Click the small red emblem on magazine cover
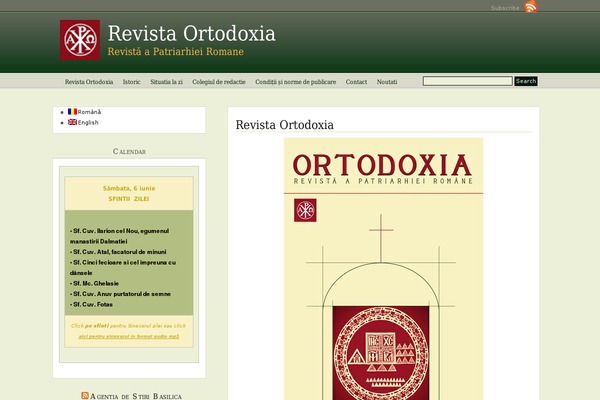This screenshot has height=400, width=600. click(x=305, y=210)
